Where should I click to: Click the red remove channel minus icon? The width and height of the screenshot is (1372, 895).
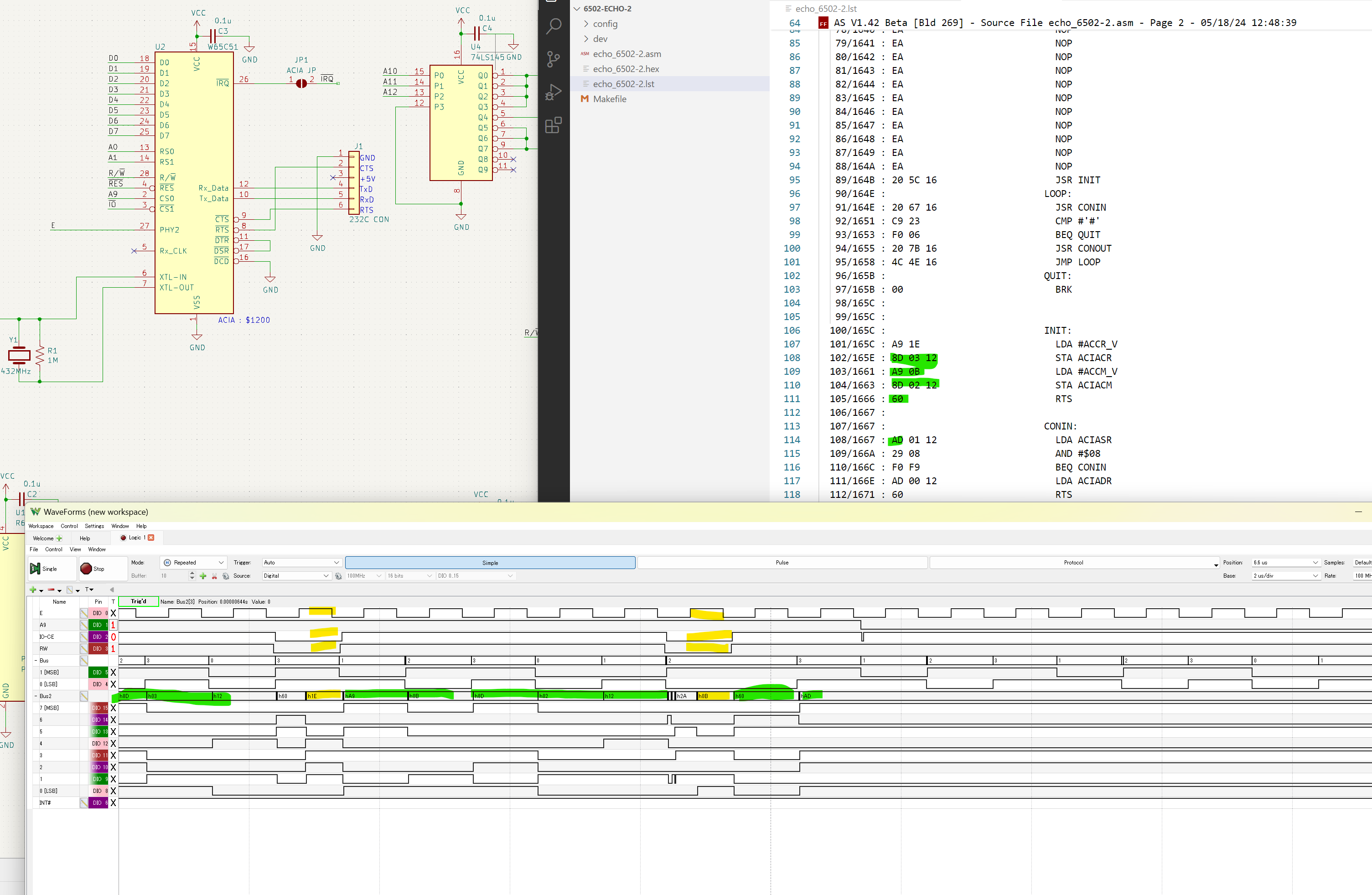point(52,590)
